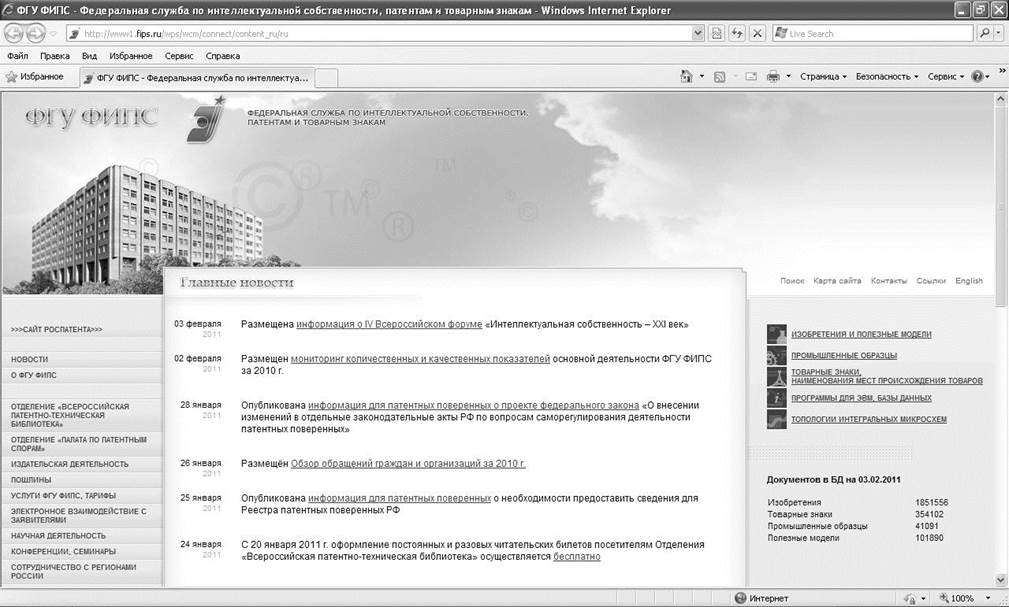Expand the command bar overflow chevron
1009x607 pixels.
pos(1002,71)
